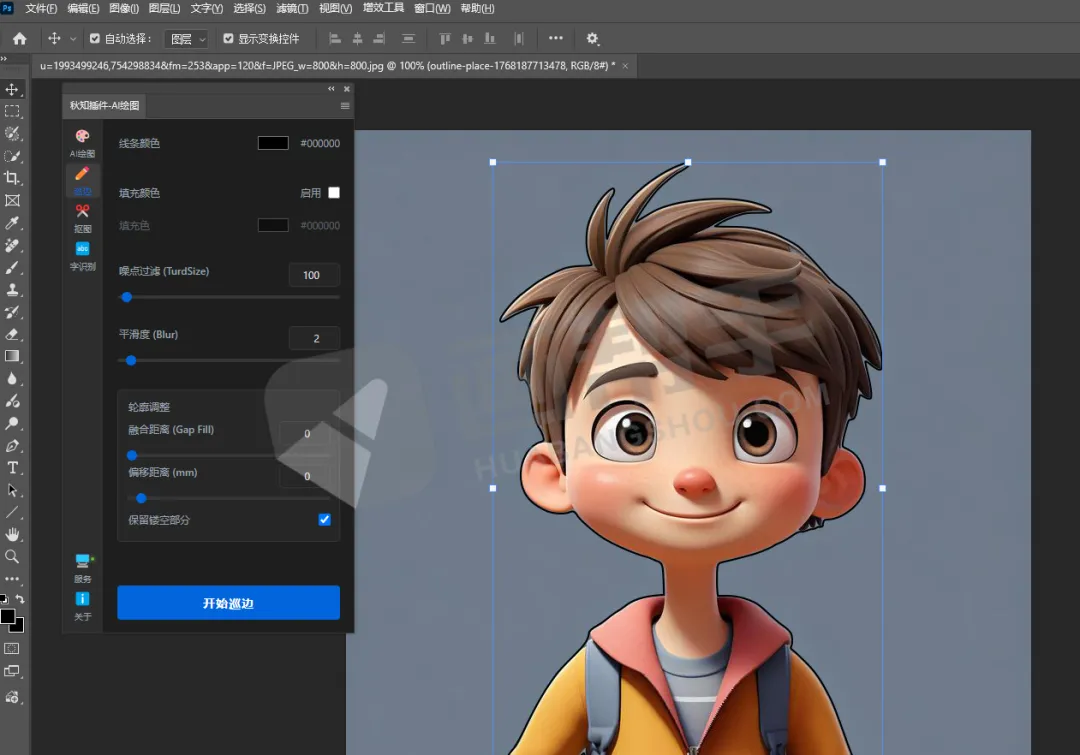This screenshot has height=755, width=1080.
Task: Select the Zoom magnifier tool
Action: coord(12,557)
